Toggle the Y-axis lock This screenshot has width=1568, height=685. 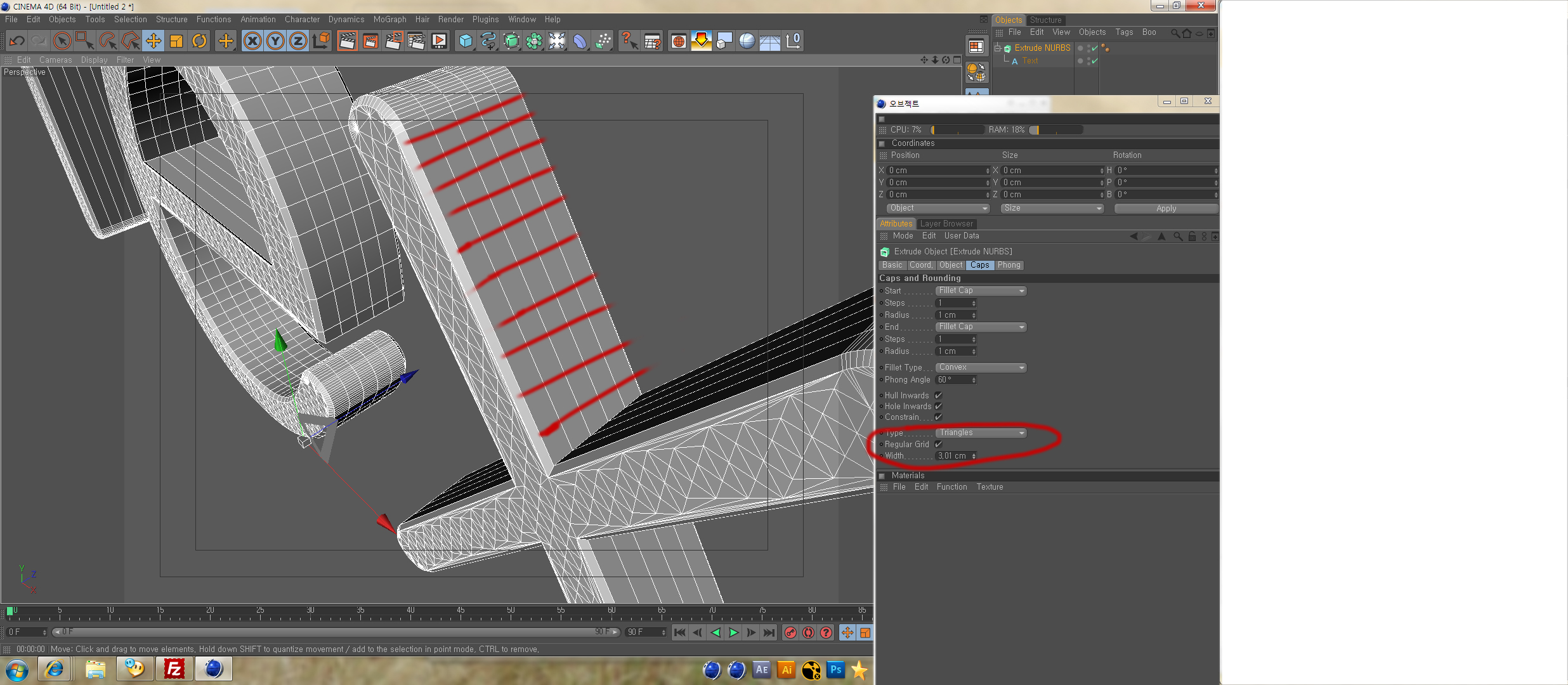pyautogui.click(x=275, y=41)
